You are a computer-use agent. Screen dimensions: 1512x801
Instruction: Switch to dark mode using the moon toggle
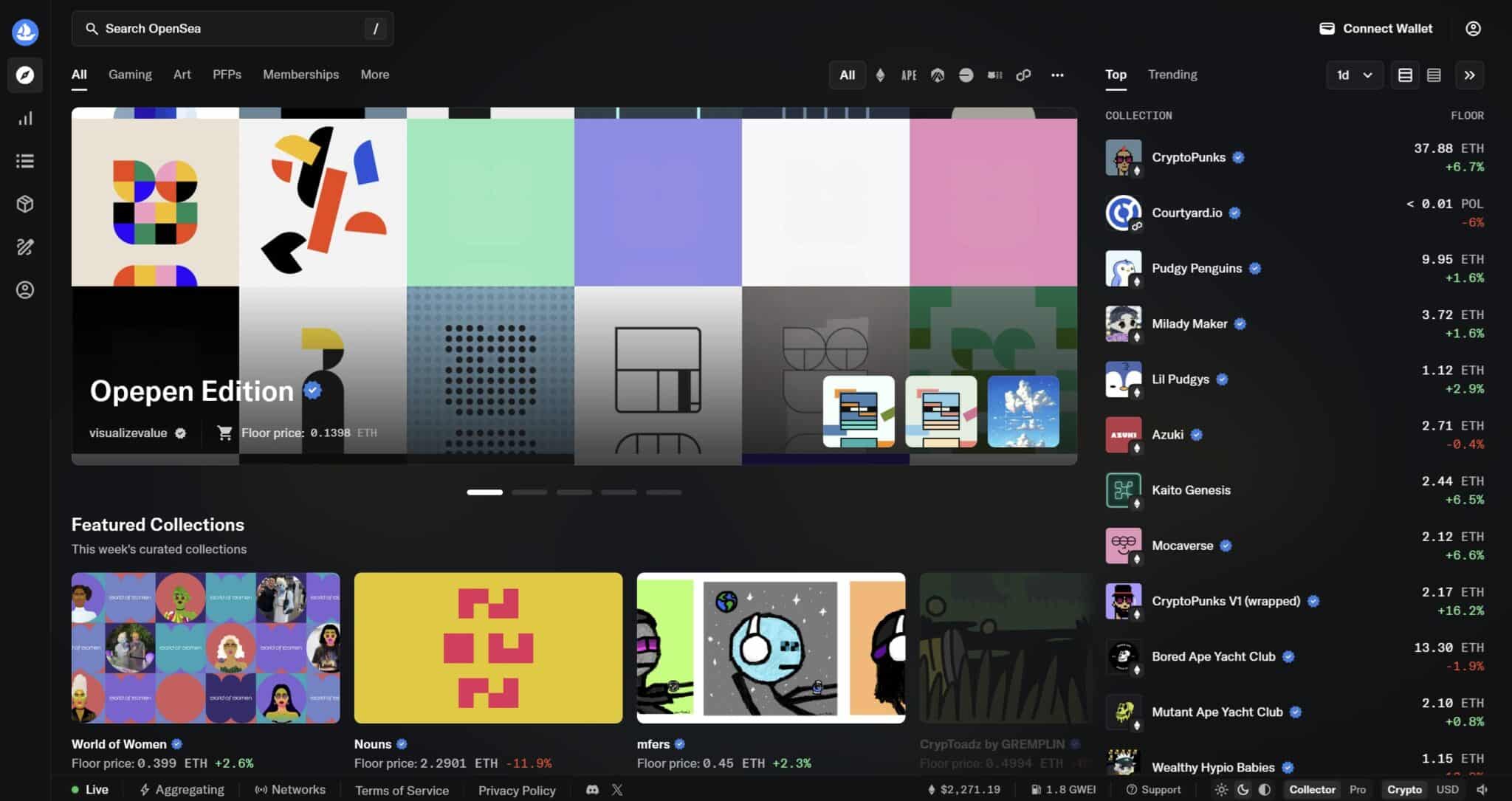1244,789
